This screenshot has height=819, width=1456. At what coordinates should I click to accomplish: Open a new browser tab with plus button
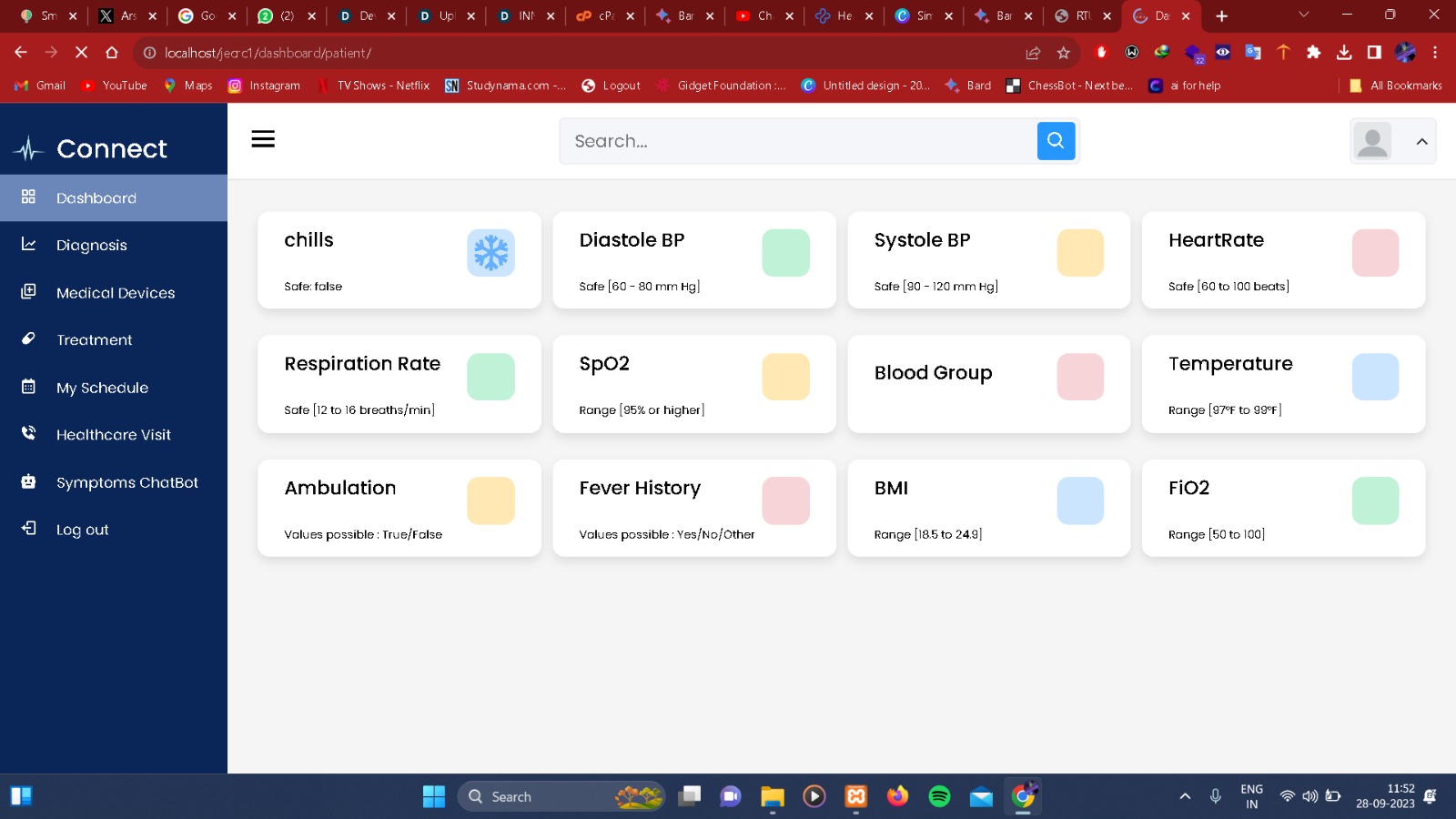click(1221, 15)
